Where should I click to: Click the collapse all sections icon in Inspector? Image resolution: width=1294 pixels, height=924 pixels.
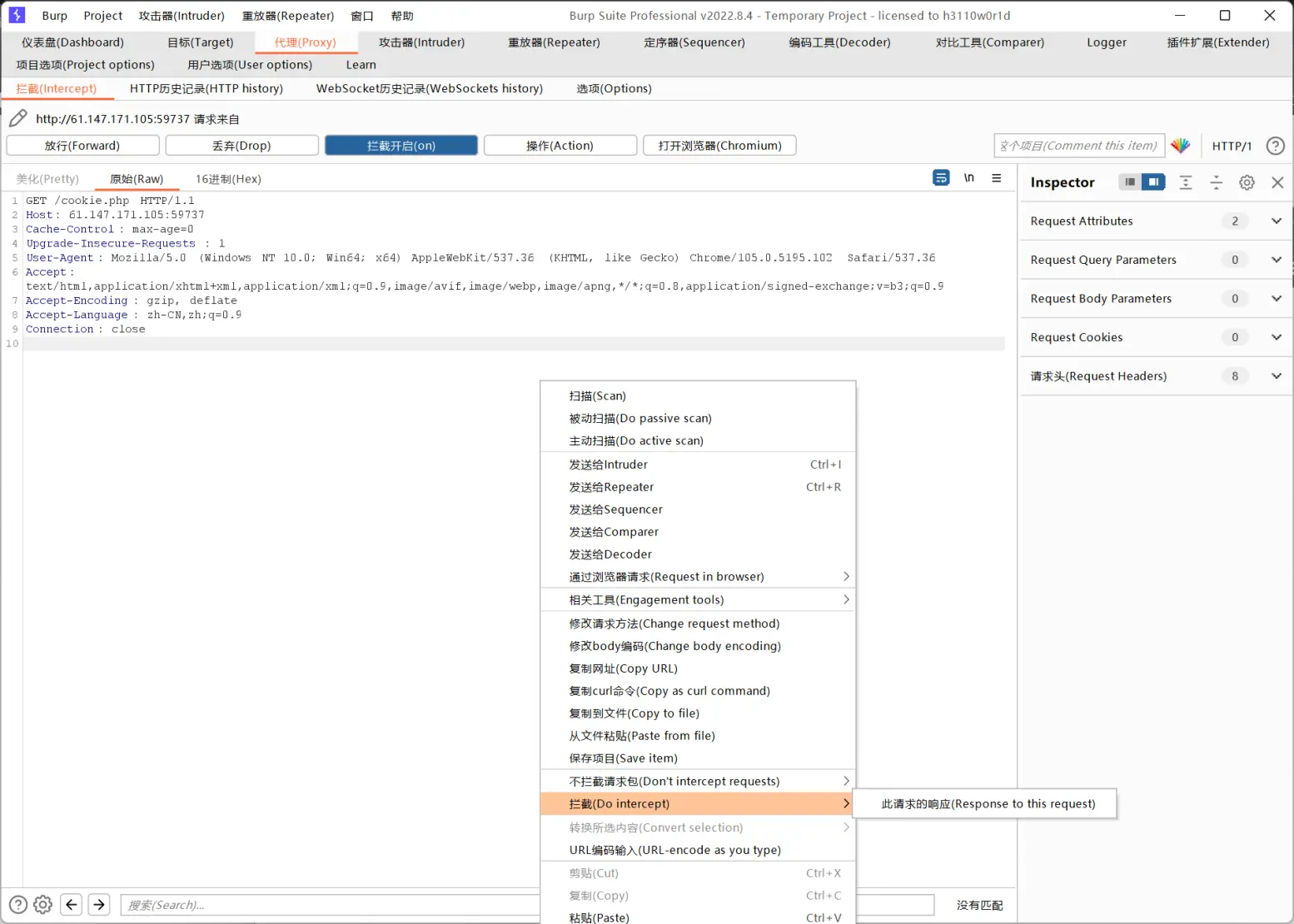[1216, 182]
